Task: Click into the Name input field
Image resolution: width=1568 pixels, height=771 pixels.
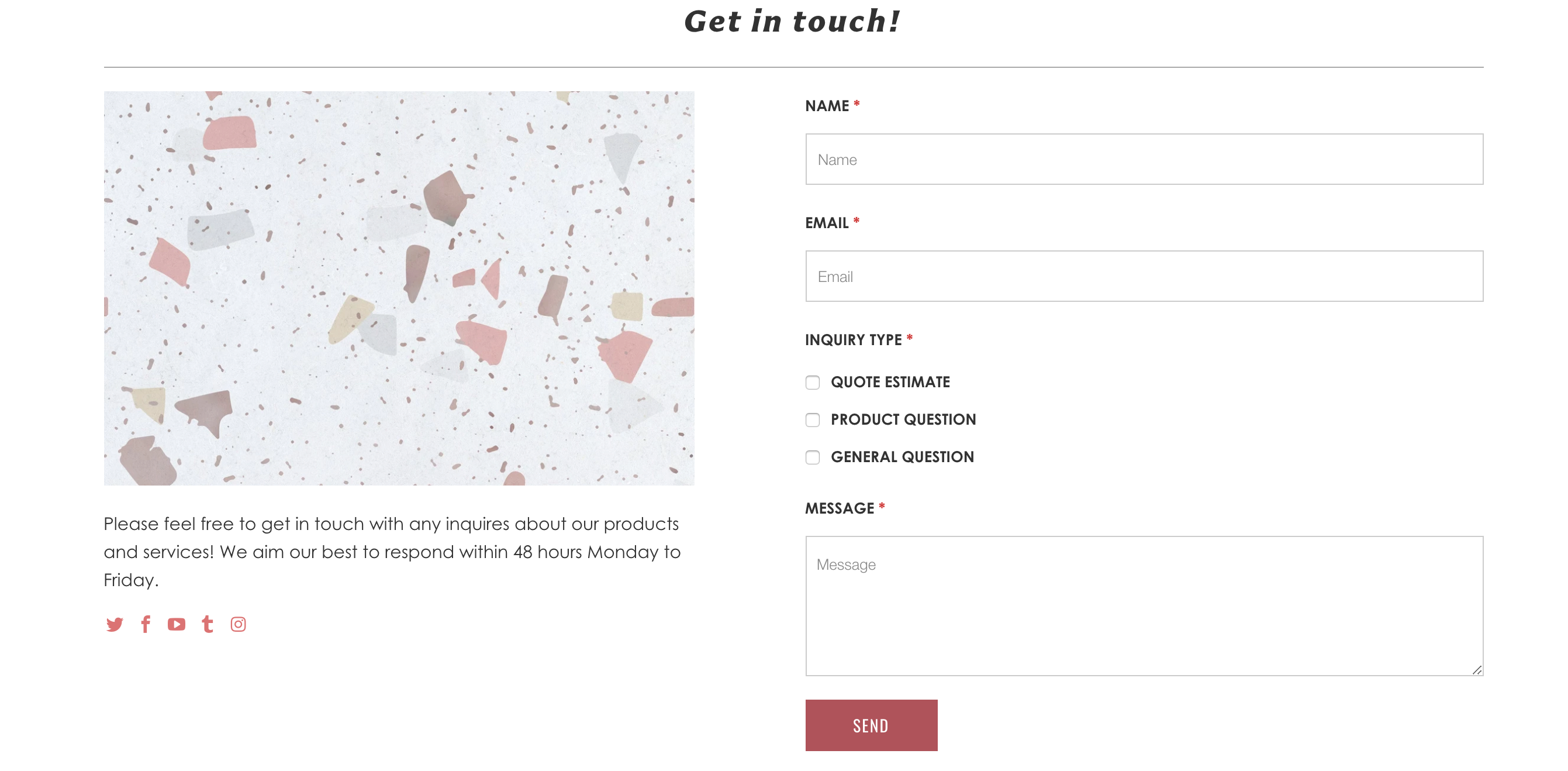Action: coord(1144,159)
